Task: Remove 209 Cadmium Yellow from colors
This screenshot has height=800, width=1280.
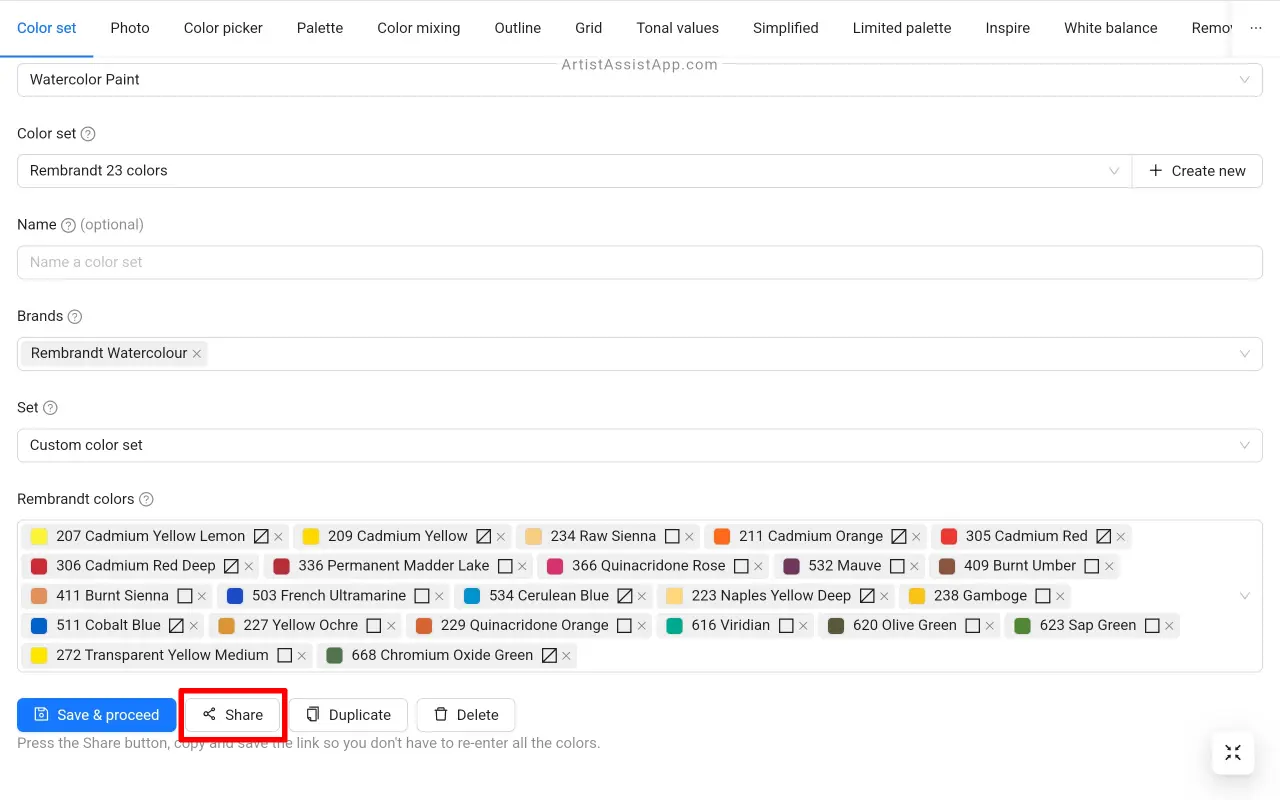Action: point(501,537)
